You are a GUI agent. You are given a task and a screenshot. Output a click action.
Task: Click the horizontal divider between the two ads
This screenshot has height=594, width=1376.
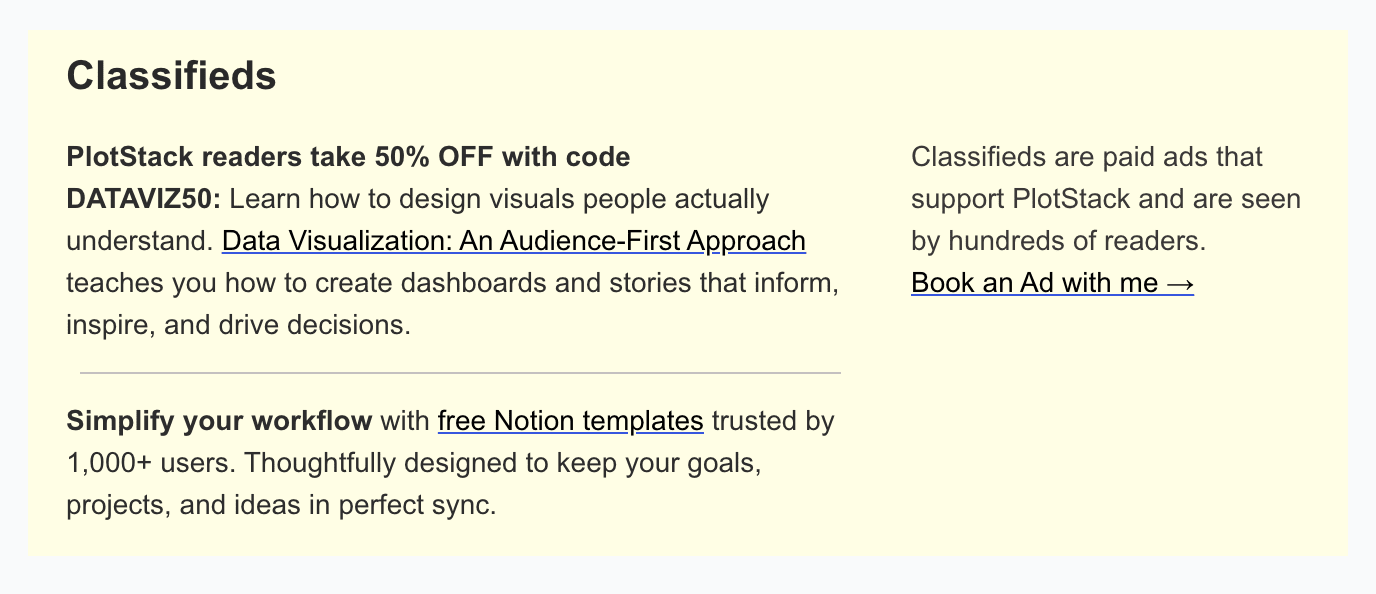(460, 373)
